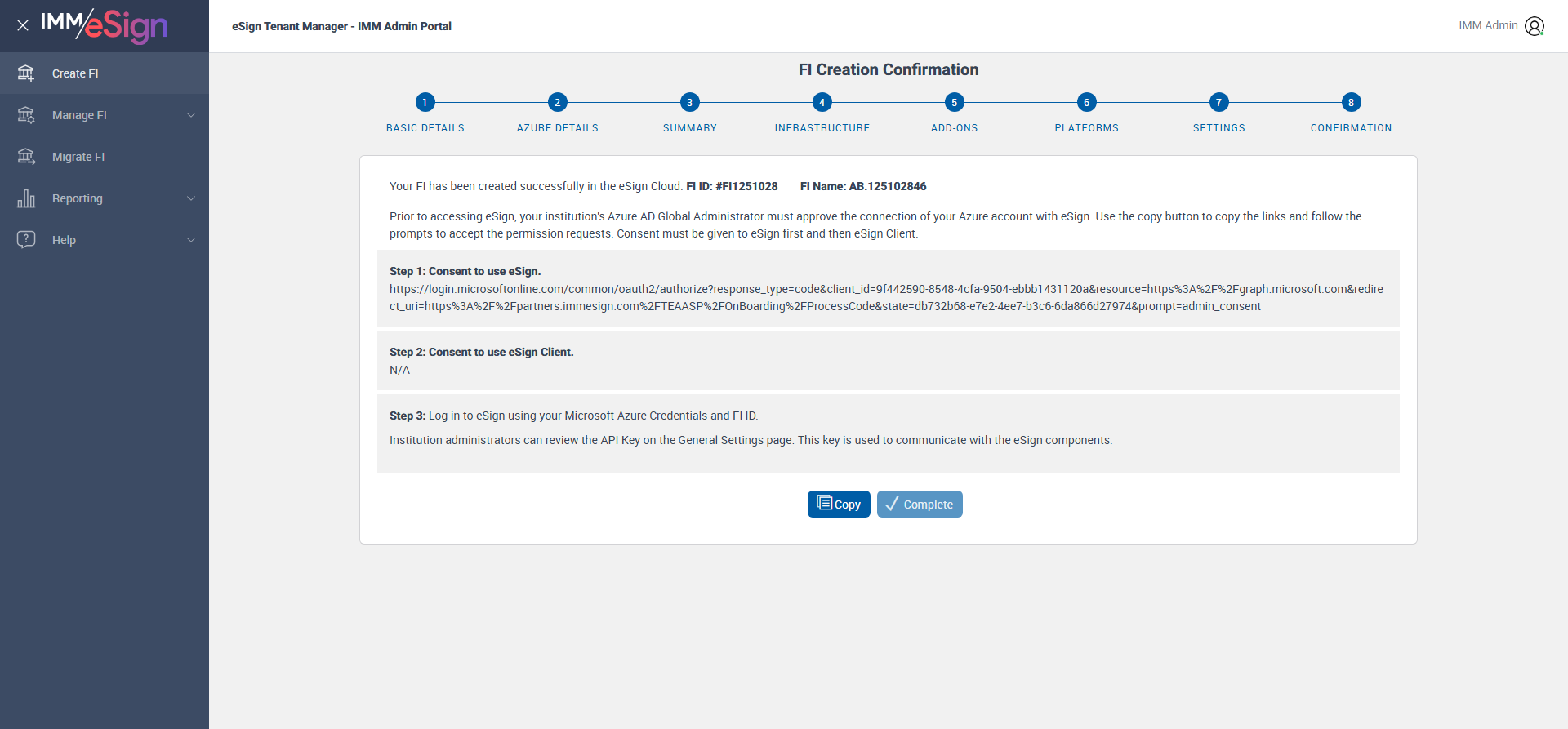Click step 7 circle in wizard
The width and height of the screenshot is (1568, 729).
[1218, 102]
